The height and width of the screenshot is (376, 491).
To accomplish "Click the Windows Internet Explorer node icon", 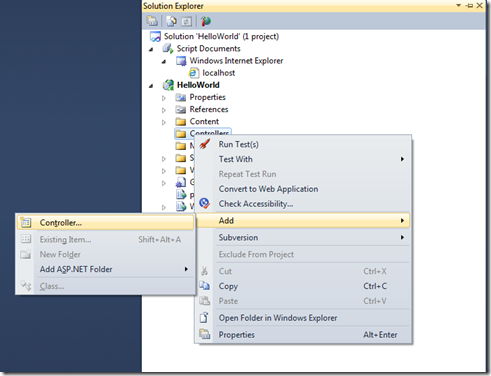I will (x=181, y=61).
